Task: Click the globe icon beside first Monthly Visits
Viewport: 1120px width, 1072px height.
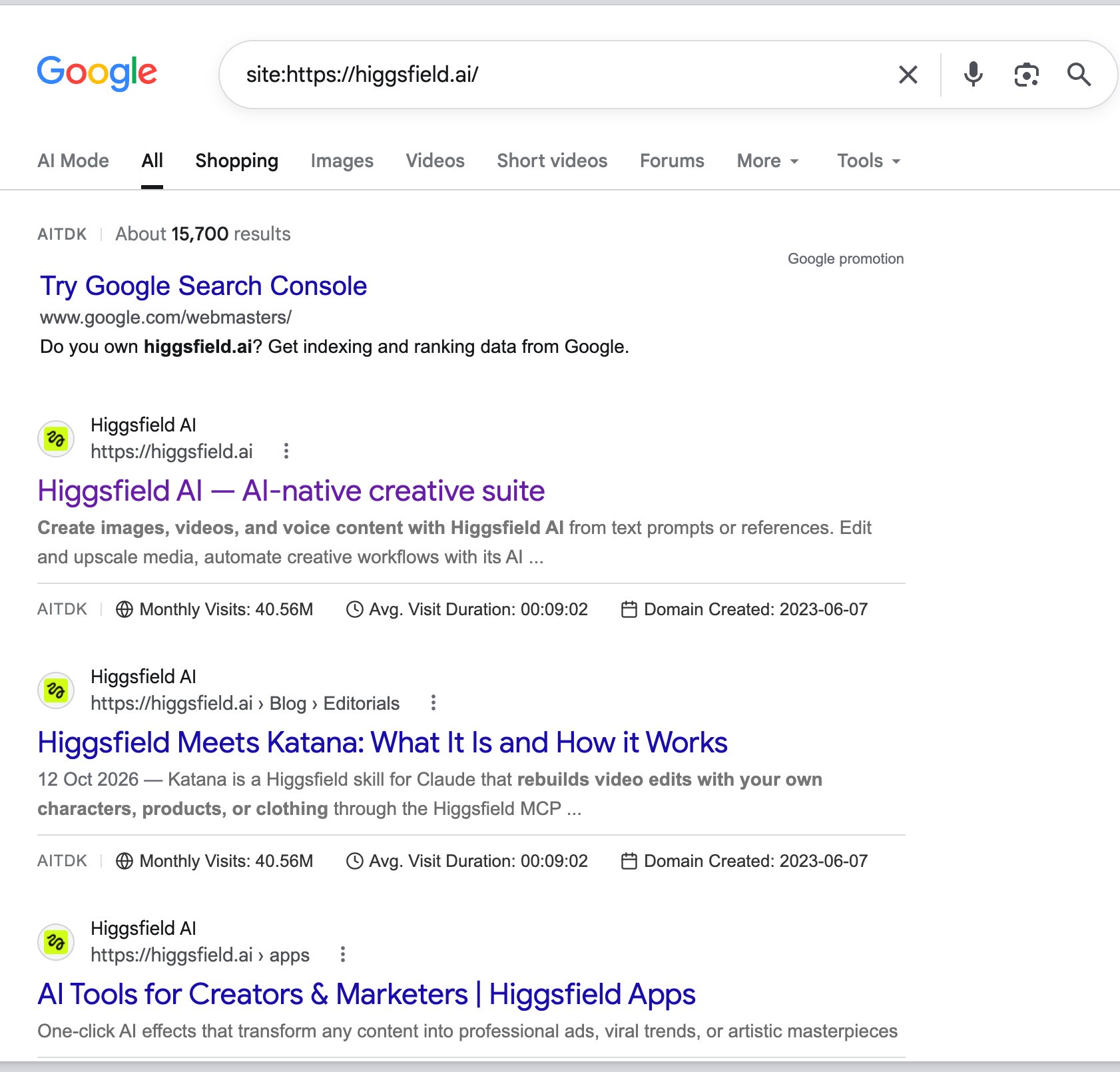Action: tap(125, 609)
